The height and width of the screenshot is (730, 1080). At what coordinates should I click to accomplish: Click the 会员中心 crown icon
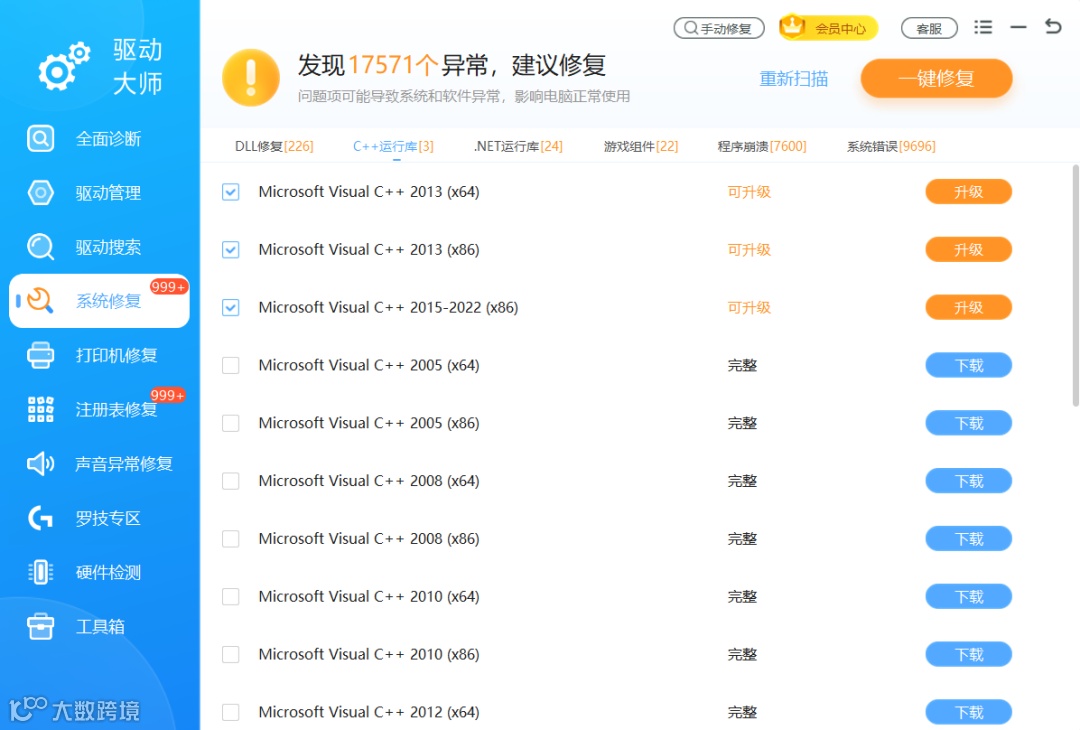pyautogui.click(x=793, y=26)
